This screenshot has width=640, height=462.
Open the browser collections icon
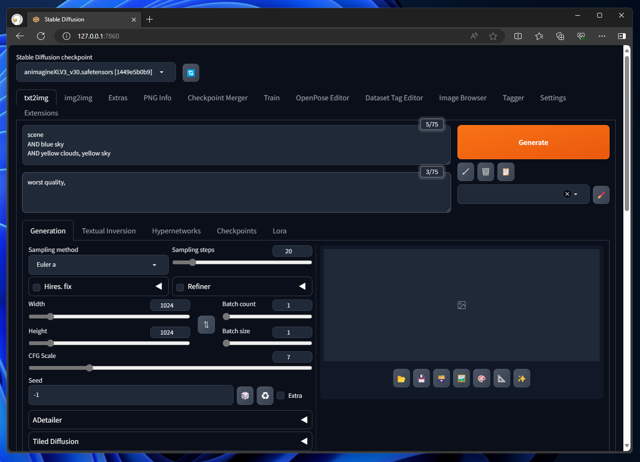click(560, 36)
